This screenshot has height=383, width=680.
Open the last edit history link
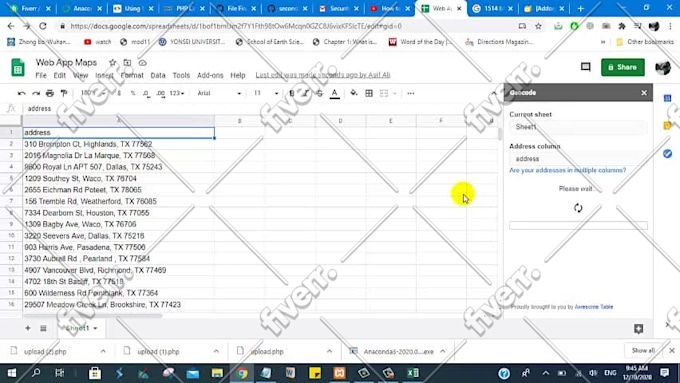323,75
